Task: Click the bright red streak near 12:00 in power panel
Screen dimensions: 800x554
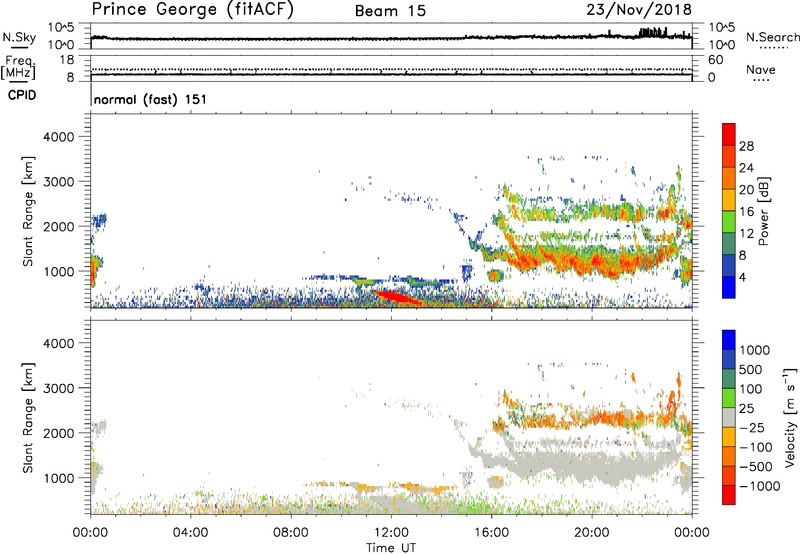Action: pos(398,297)
